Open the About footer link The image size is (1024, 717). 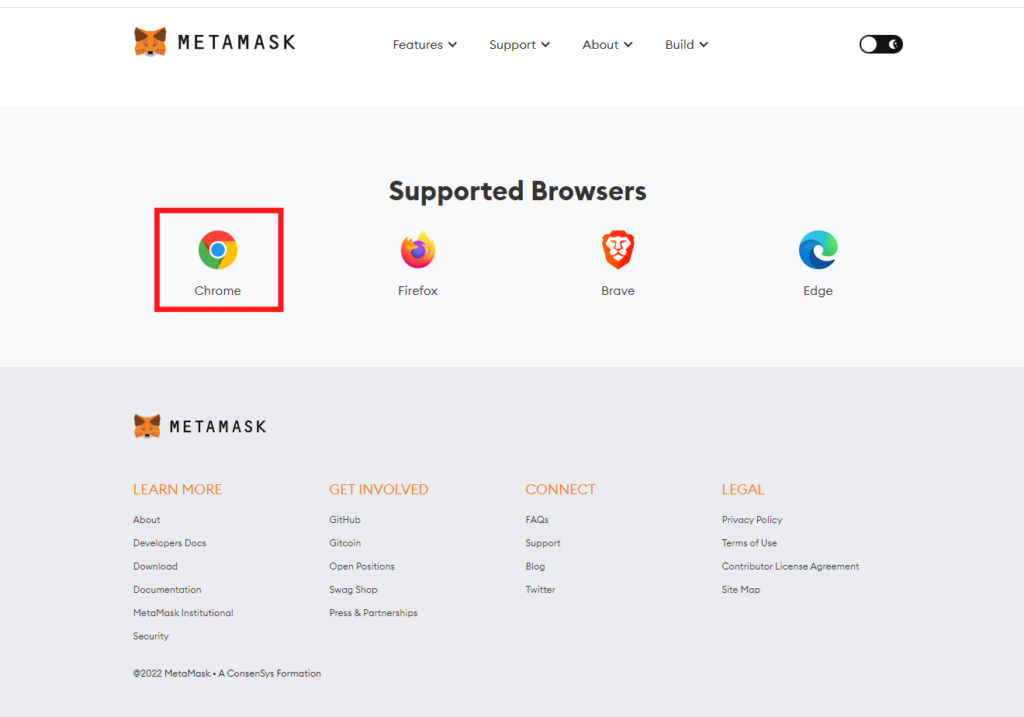pos(146,520)
